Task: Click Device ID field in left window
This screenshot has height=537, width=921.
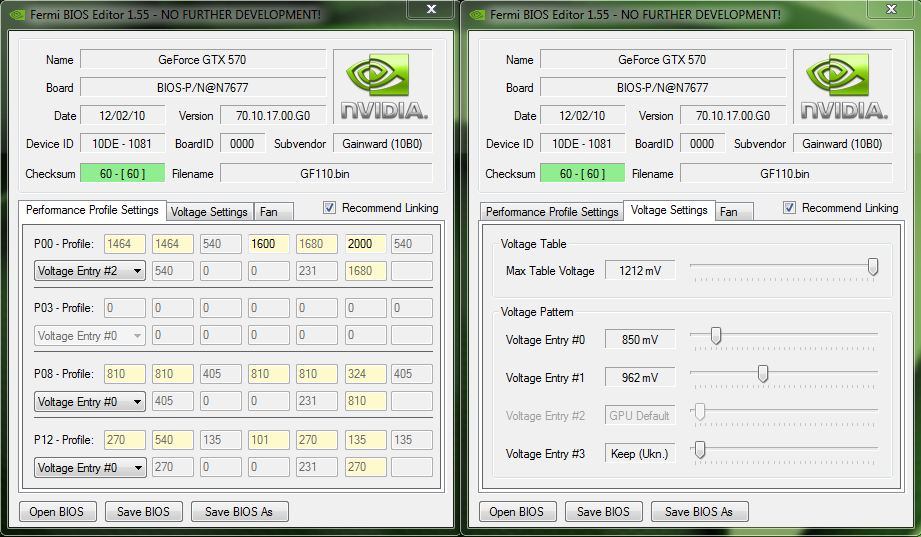Action: [122, 143]
